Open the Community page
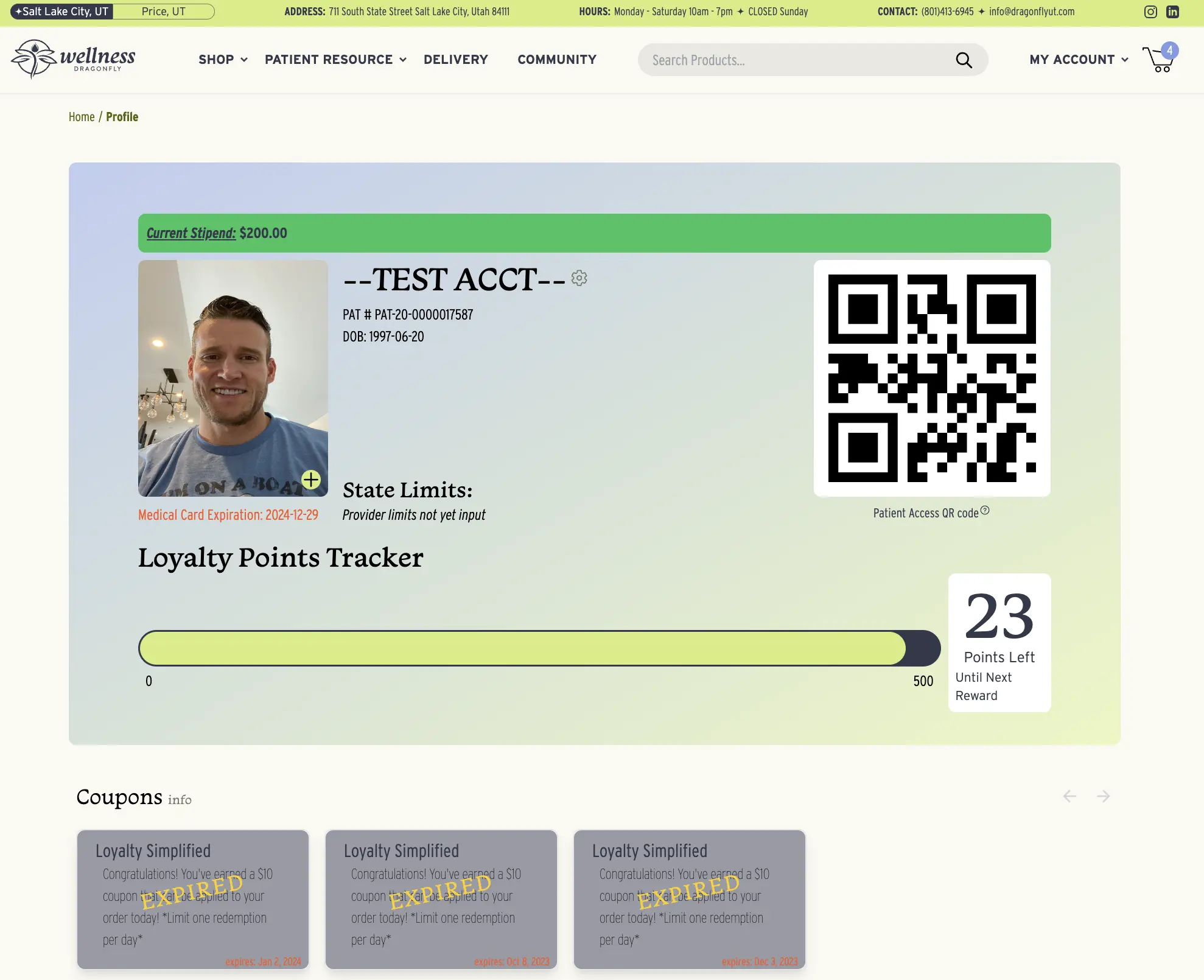 pos(557,60)
